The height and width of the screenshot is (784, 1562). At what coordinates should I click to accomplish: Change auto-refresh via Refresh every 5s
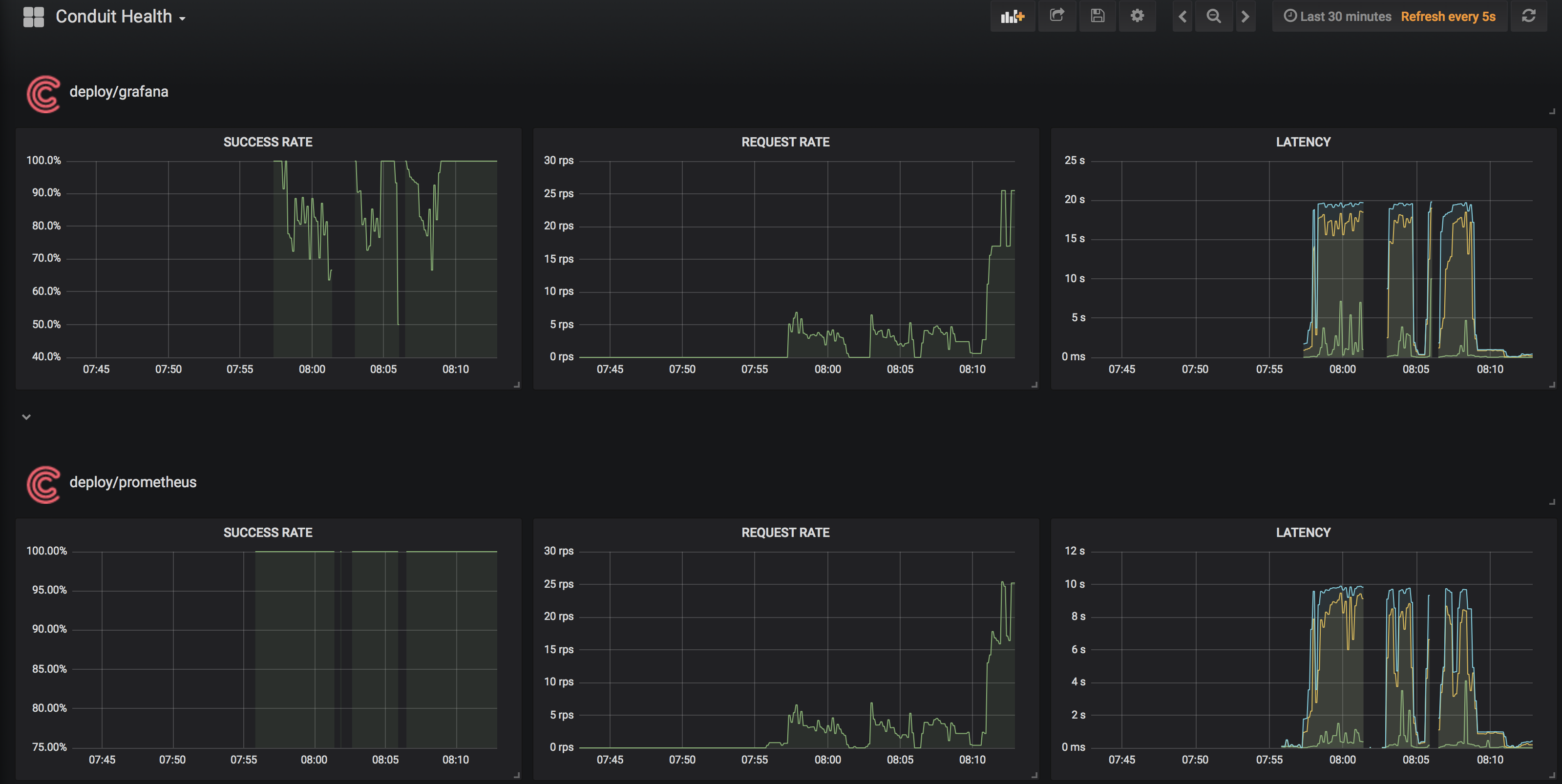click(1448, 17)
